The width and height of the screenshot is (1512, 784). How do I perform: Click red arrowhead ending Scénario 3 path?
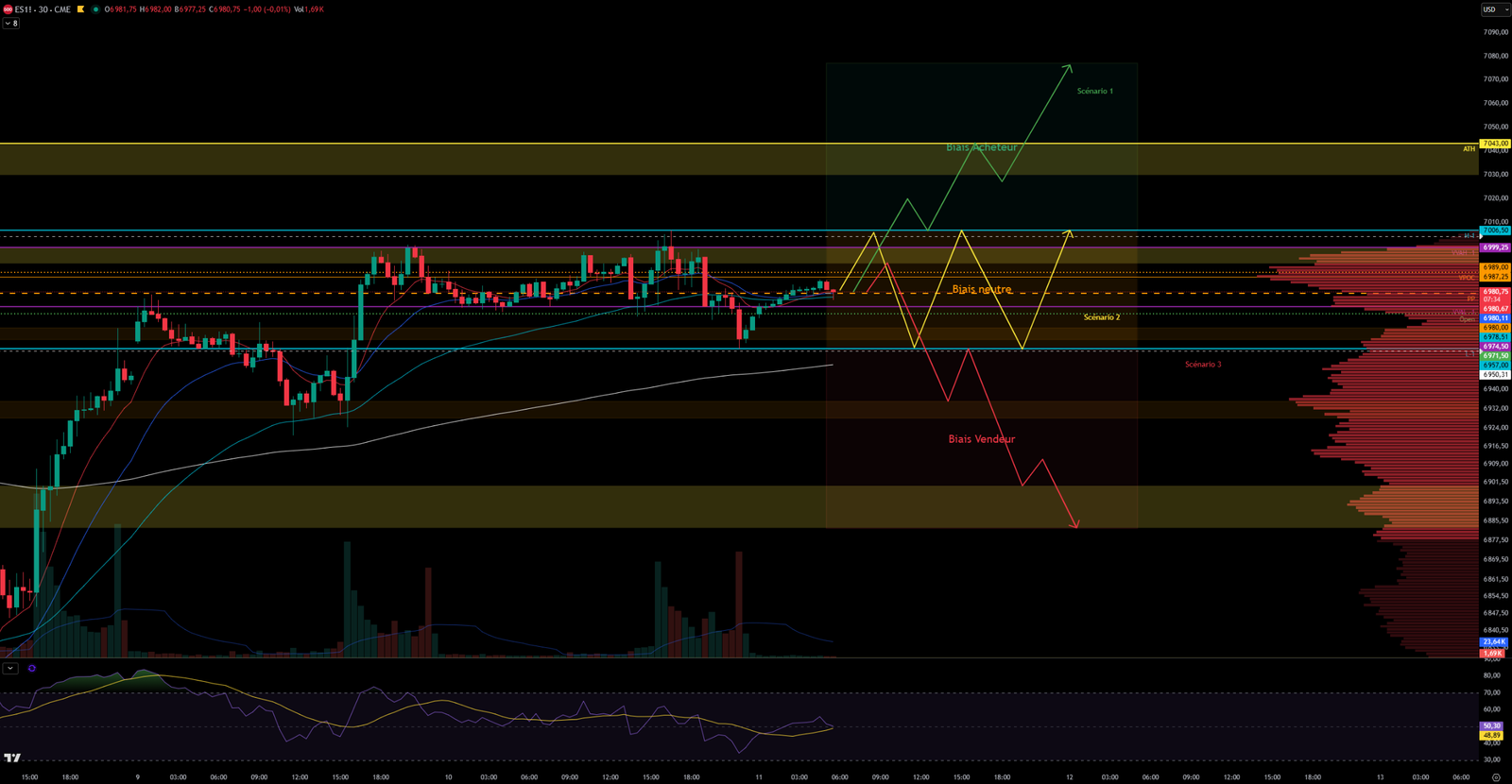[x=1075, y=525]
